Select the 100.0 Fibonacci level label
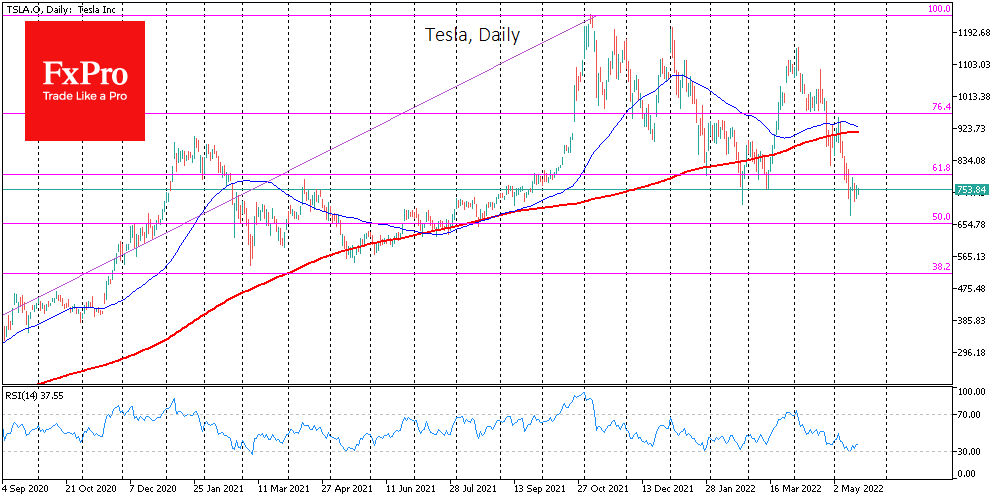The height and width of the screenshot is (500, 1000). click(x=937, y=9)
